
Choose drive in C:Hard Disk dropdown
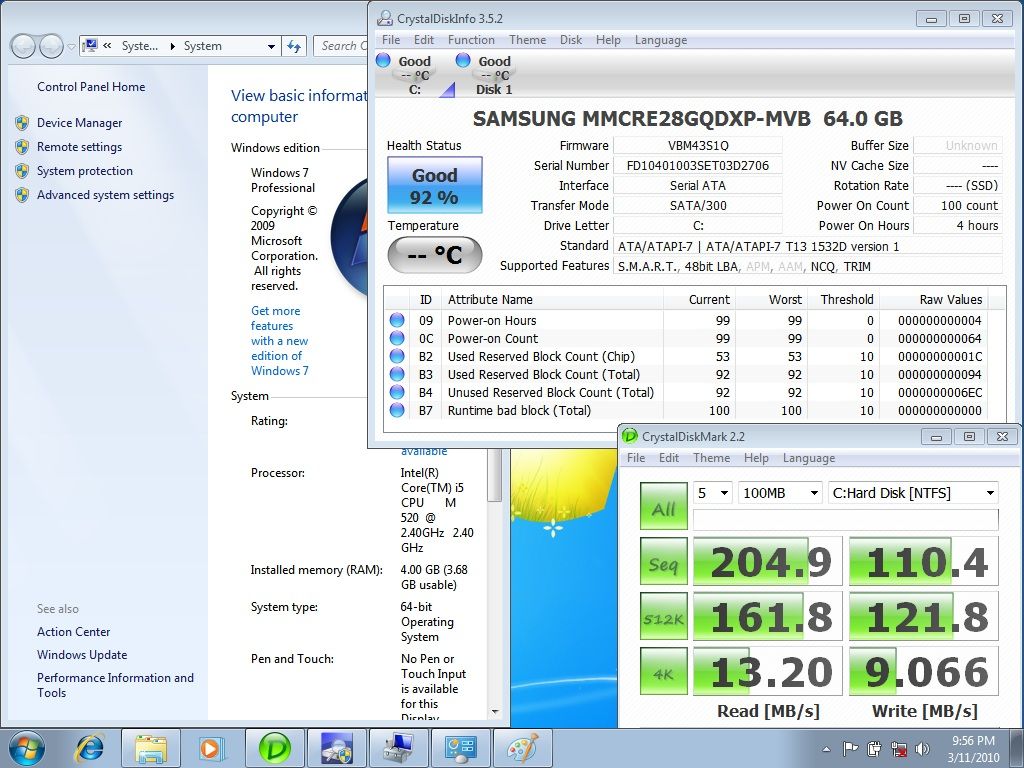913,493
